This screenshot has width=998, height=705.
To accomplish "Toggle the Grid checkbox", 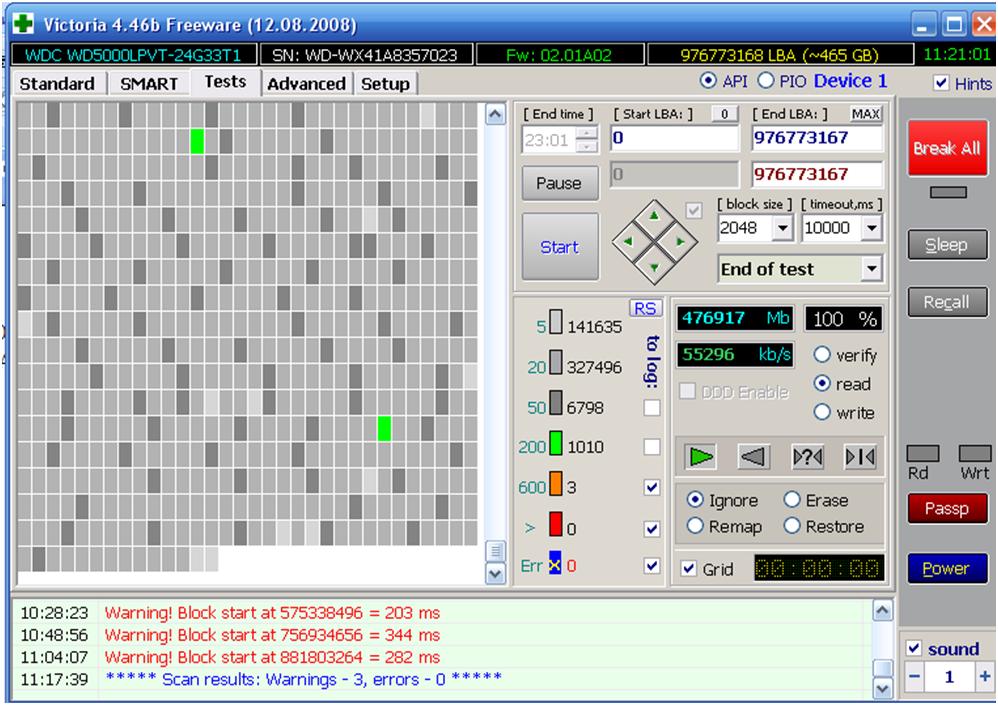I will click(688, 568).
